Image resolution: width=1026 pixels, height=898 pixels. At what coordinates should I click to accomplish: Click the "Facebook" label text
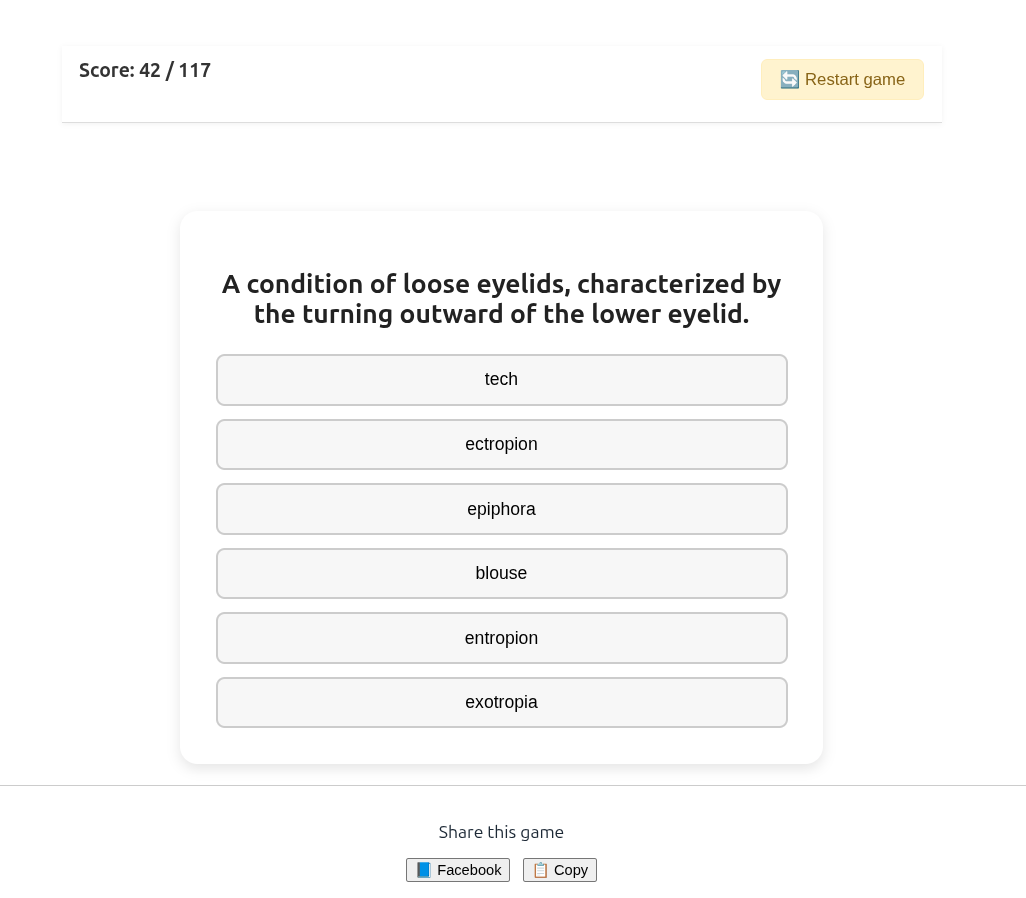click(469, 870)
